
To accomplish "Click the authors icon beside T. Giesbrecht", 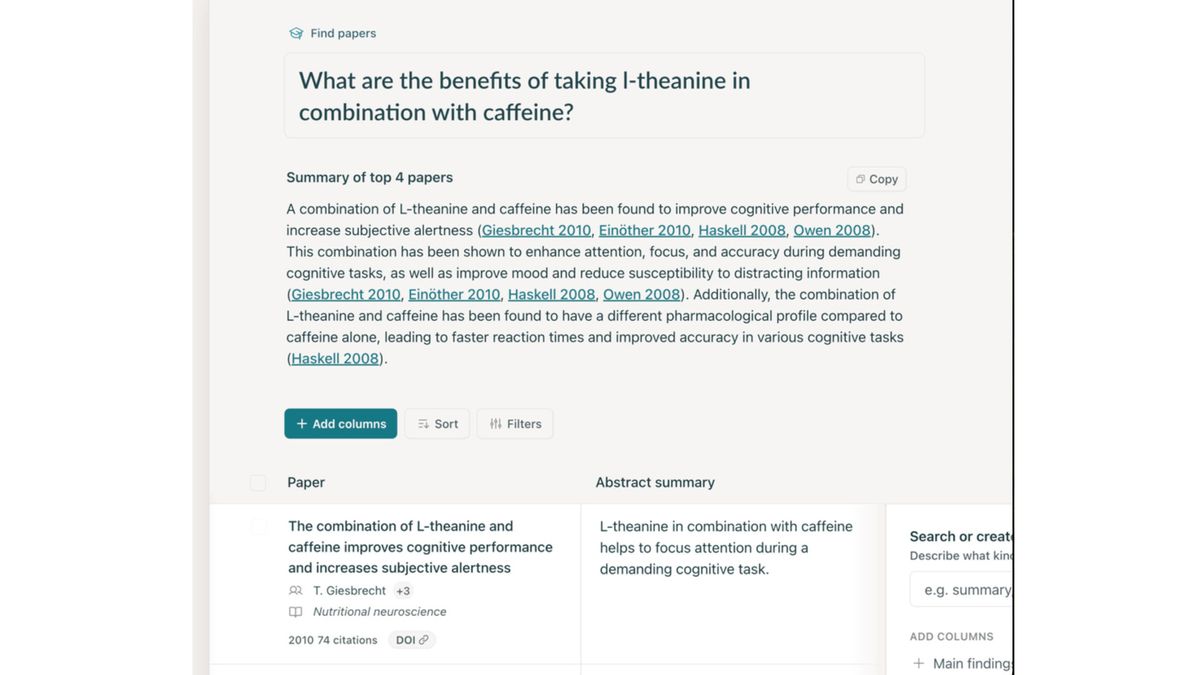I will (295, 591).
